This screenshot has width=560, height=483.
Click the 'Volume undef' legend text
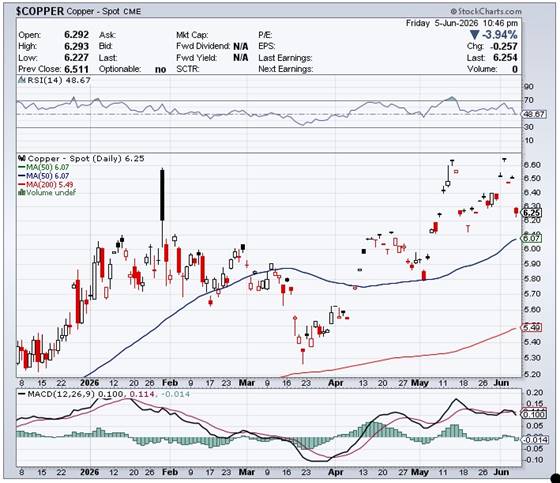(x=51, y=193)
